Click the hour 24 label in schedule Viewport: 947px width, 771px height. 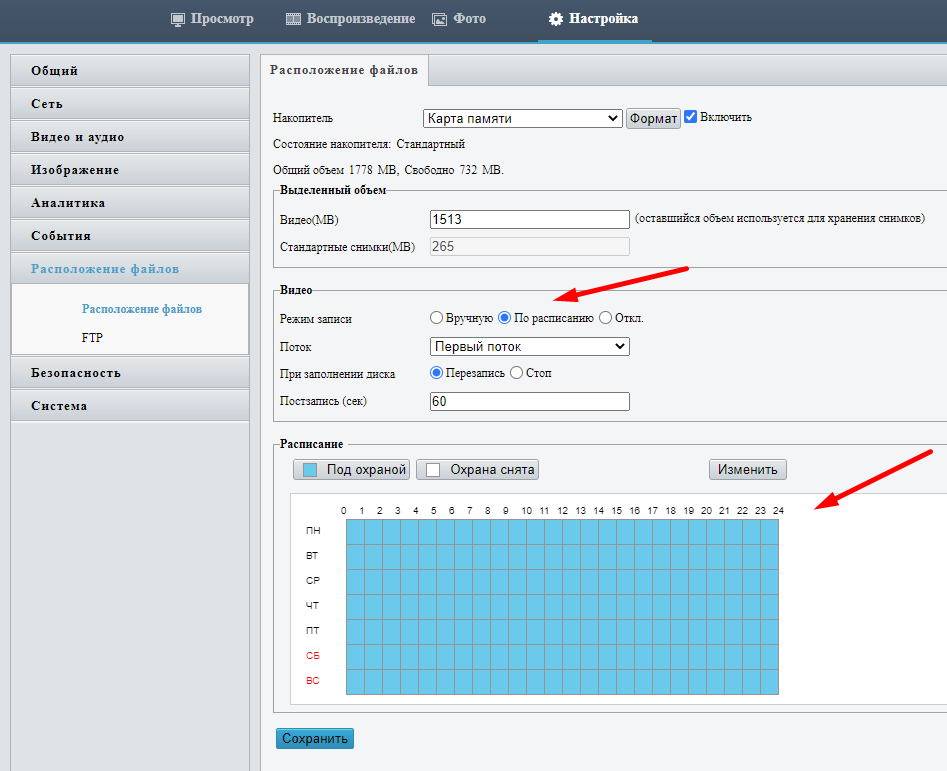coord(778,511)
